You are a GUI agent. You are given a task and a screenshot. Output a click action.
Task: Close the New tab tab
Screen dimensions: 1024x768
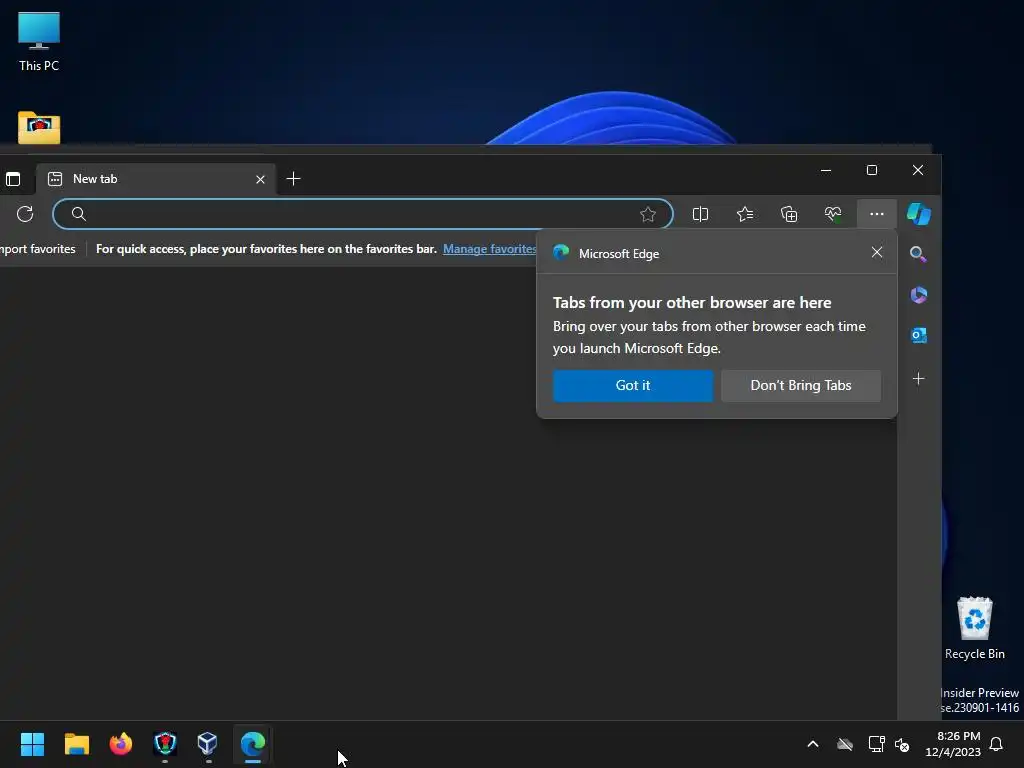pyautogui.click(x=260, y=180)
